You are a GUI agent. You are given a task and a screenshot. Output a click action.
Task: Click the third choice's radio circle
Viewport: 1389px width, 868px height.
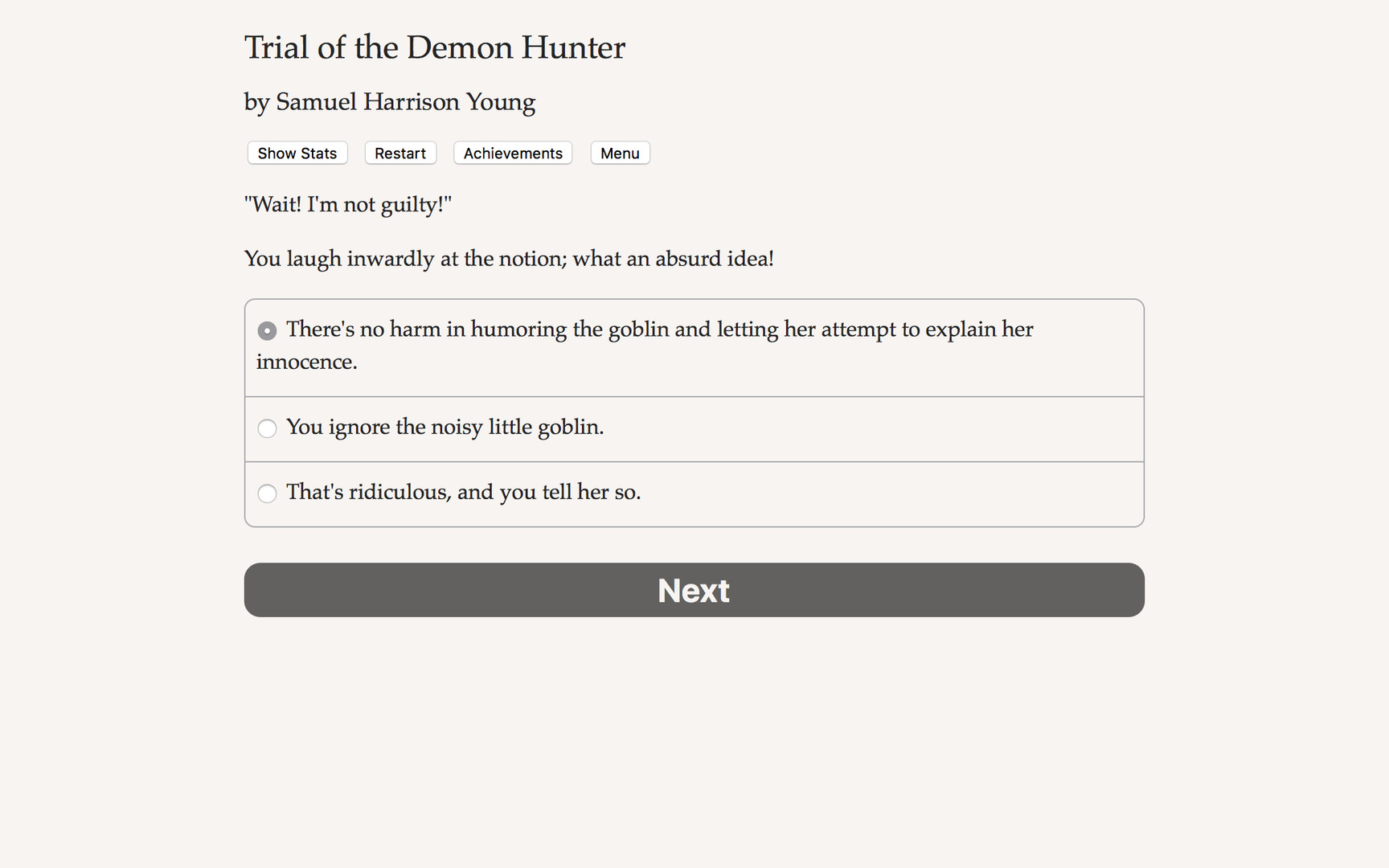point(267,493)
